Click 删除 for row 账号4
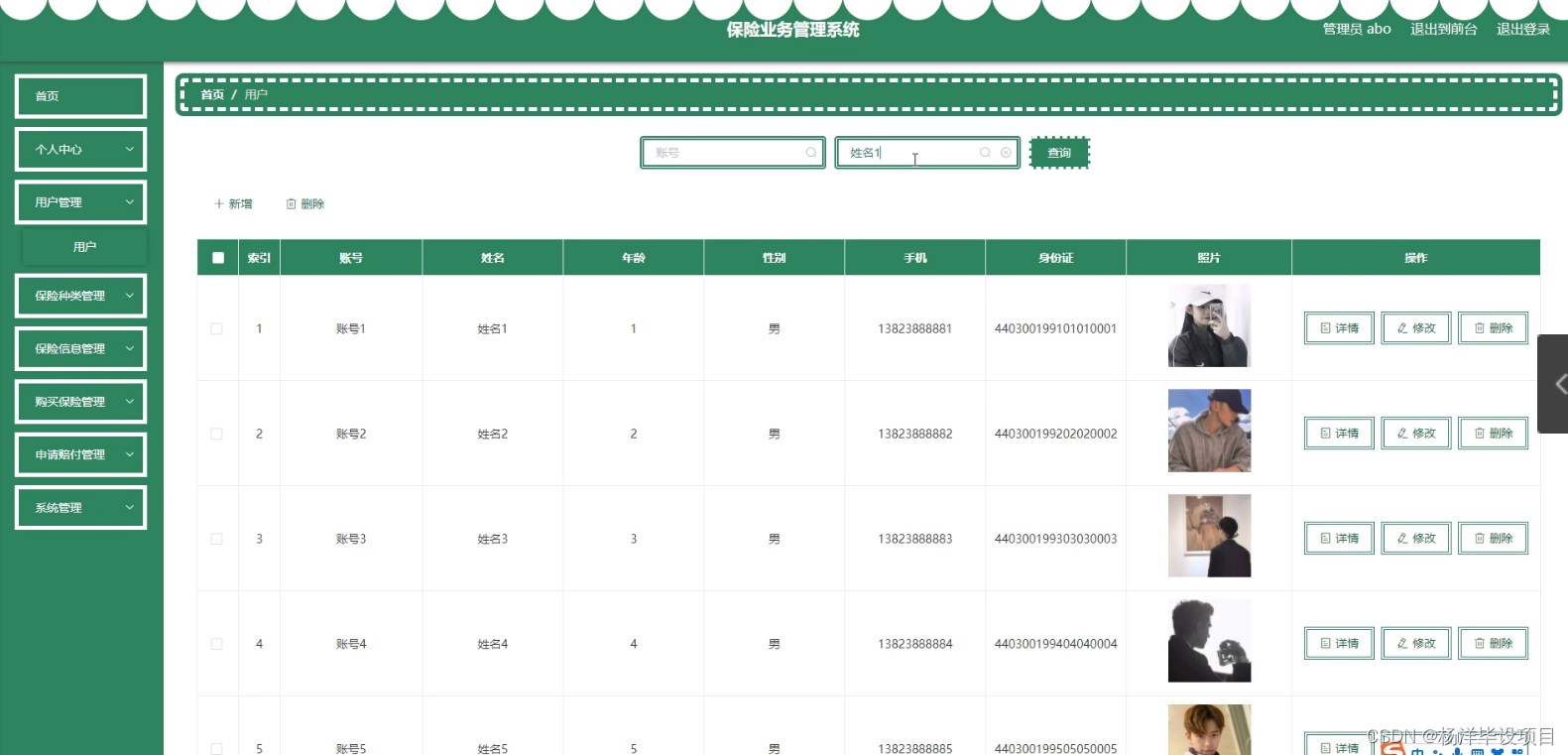This screenshot has width=1568, height=755. 1493,644
